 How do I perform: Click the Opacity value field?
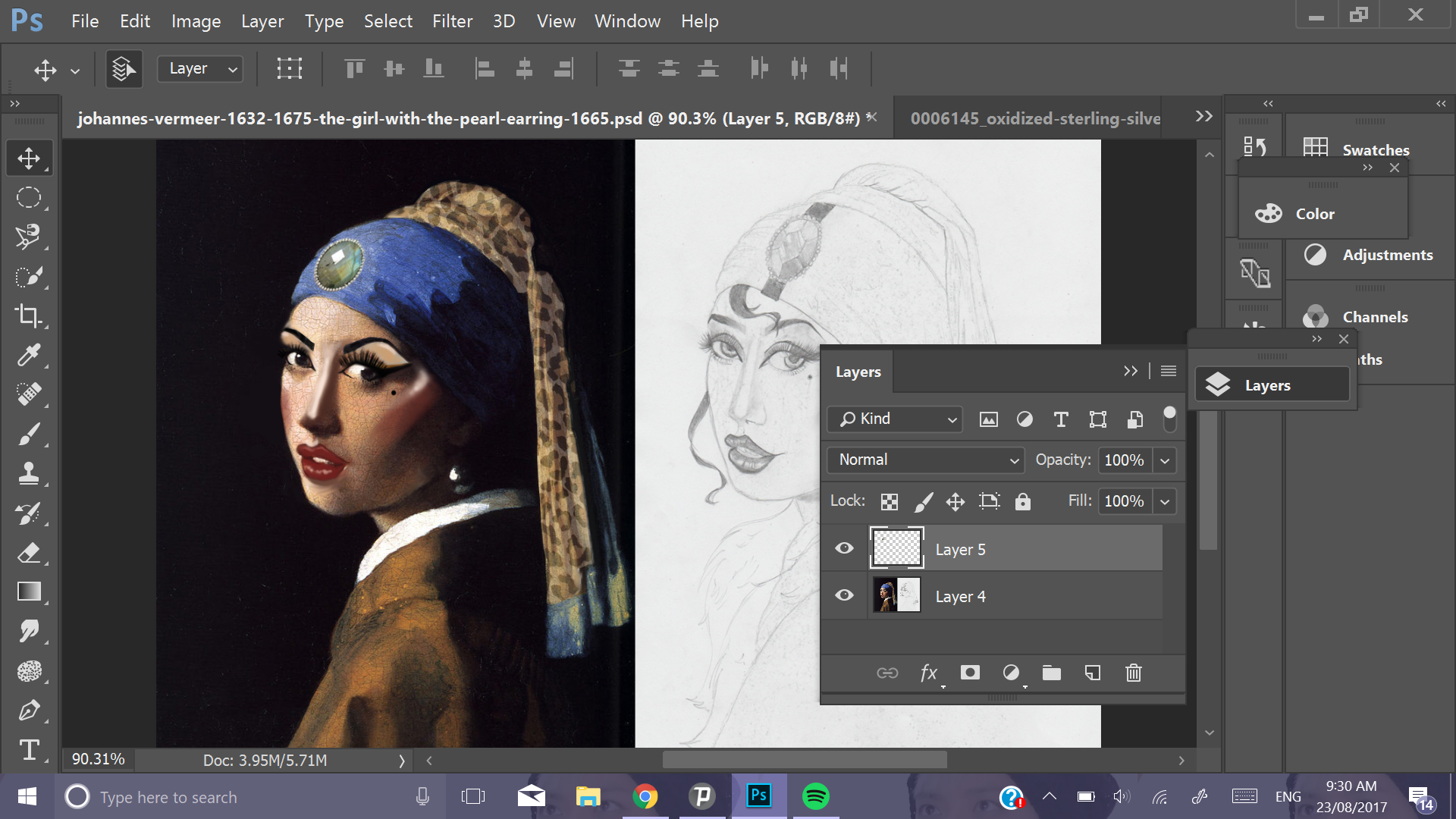click(x=1124, y=460)
